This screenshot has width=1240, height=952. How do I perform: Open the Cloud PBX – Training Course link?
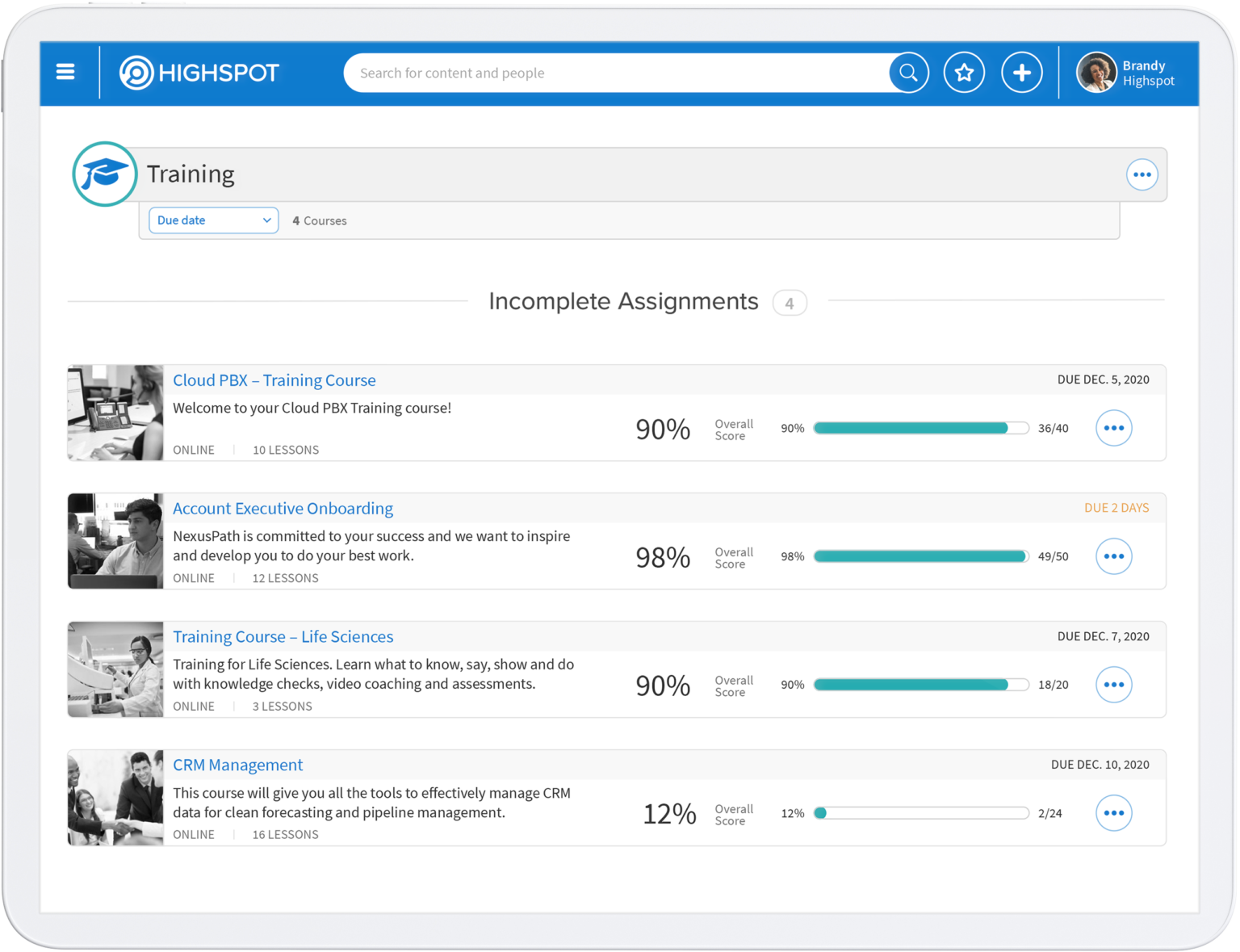[274, 380]
